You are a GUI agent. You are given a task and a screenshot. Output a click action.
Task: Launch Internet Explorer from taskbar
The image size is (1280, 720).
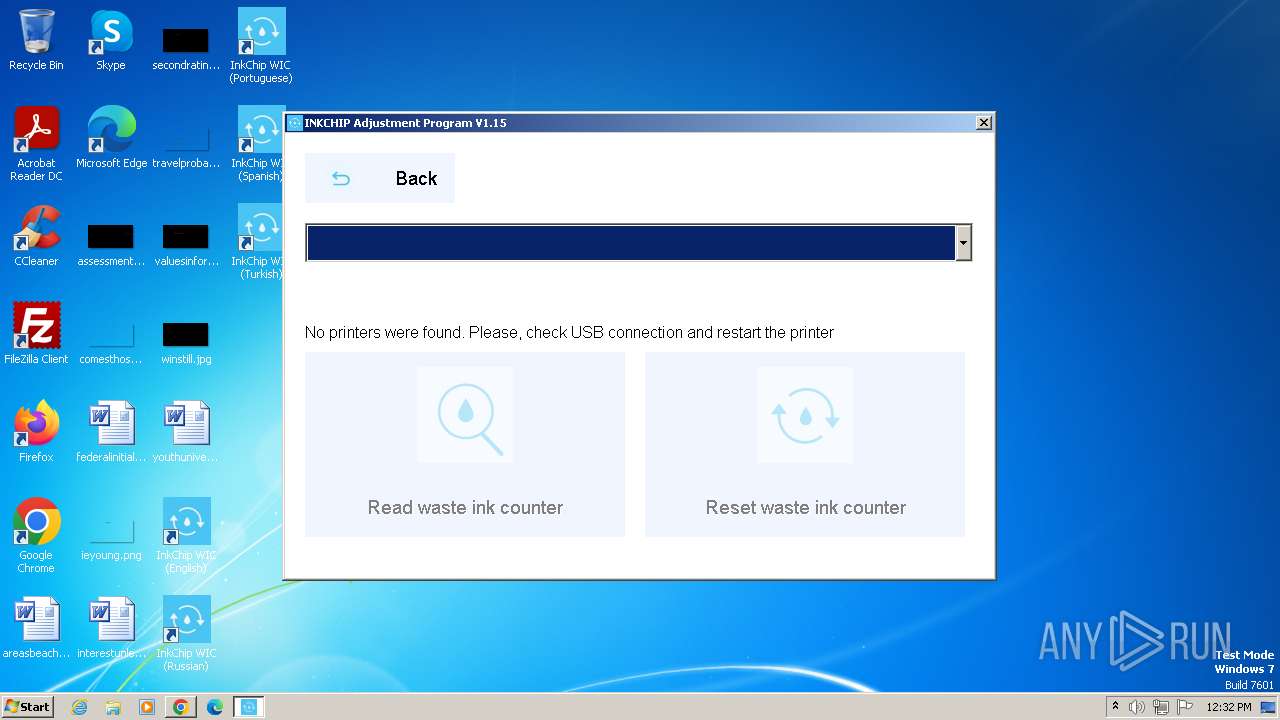80,707
